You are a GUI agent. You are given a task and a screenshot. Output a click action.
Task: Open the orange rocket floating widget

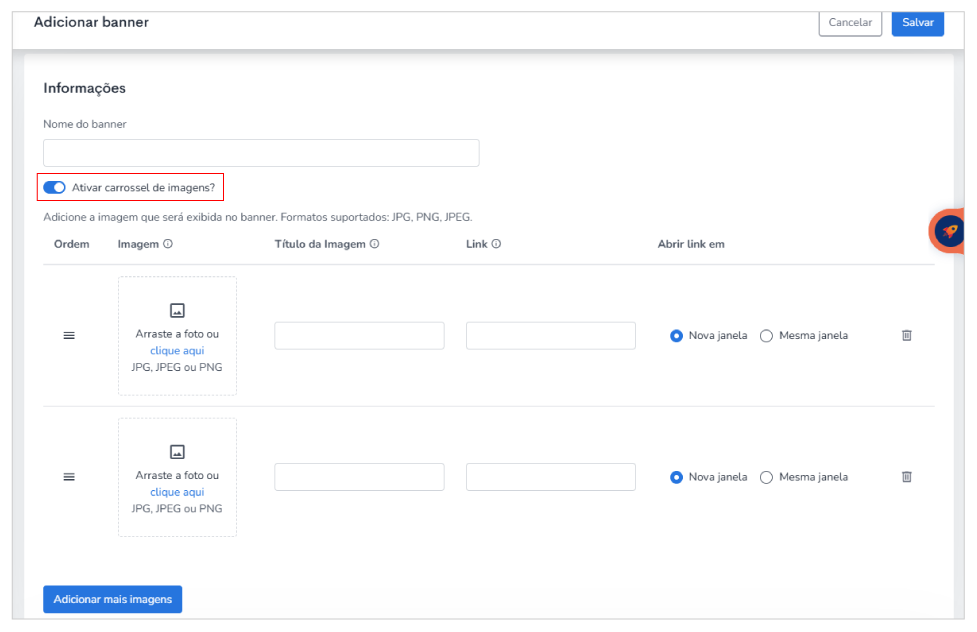point(948,231)
